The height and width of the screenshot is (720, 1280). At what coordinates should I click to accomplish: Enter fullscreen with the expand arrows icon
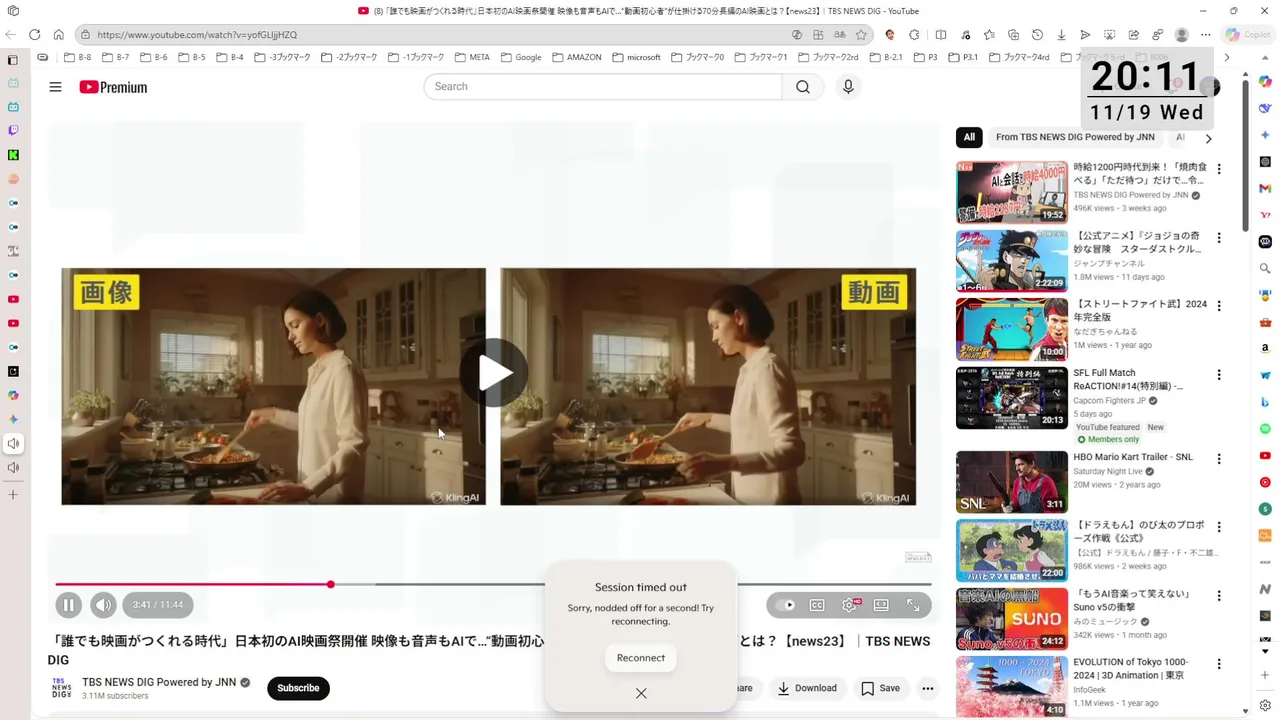pos(913,605)
